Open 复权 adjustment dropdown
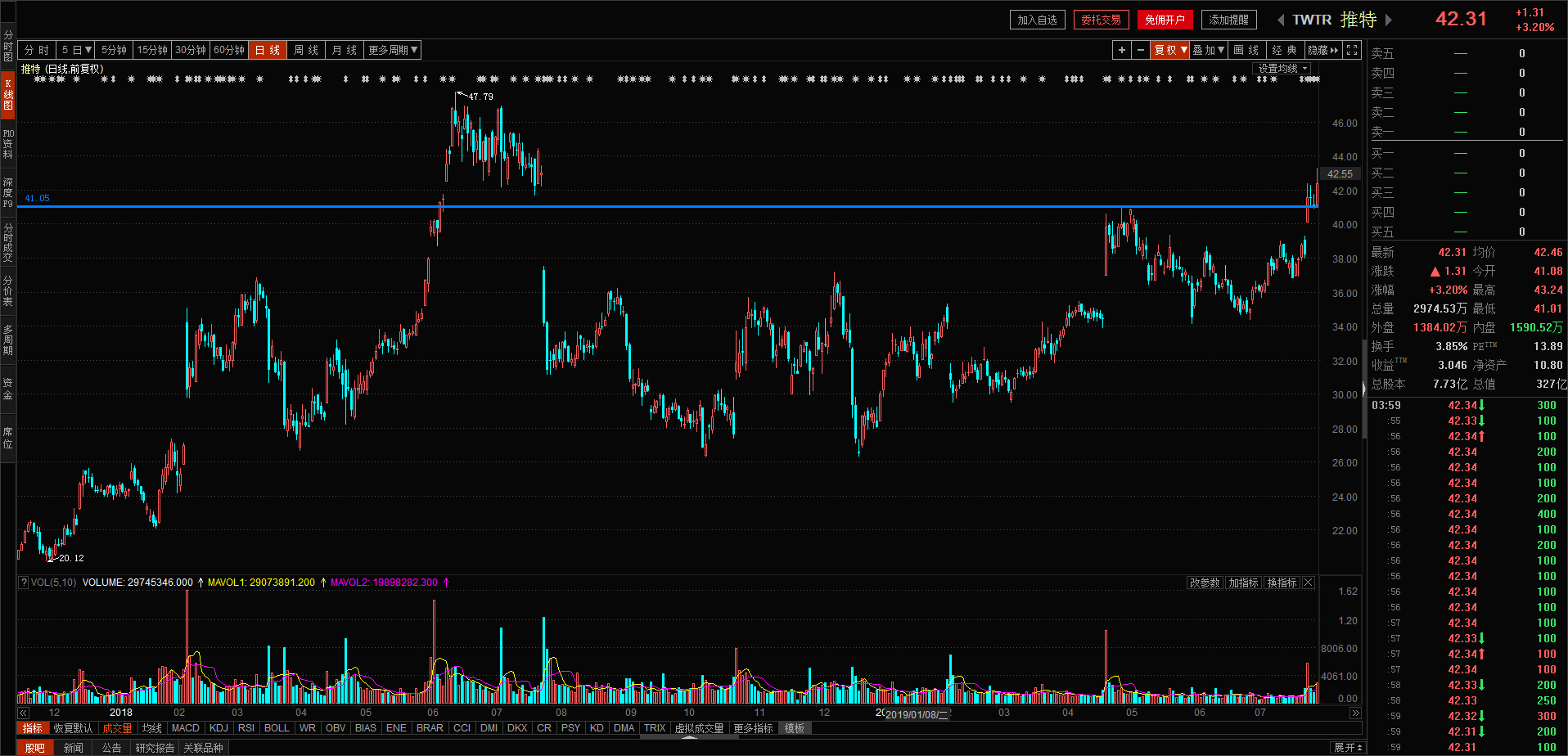The height and width of the screenshot is (756, 1568). pos(1170,50)
